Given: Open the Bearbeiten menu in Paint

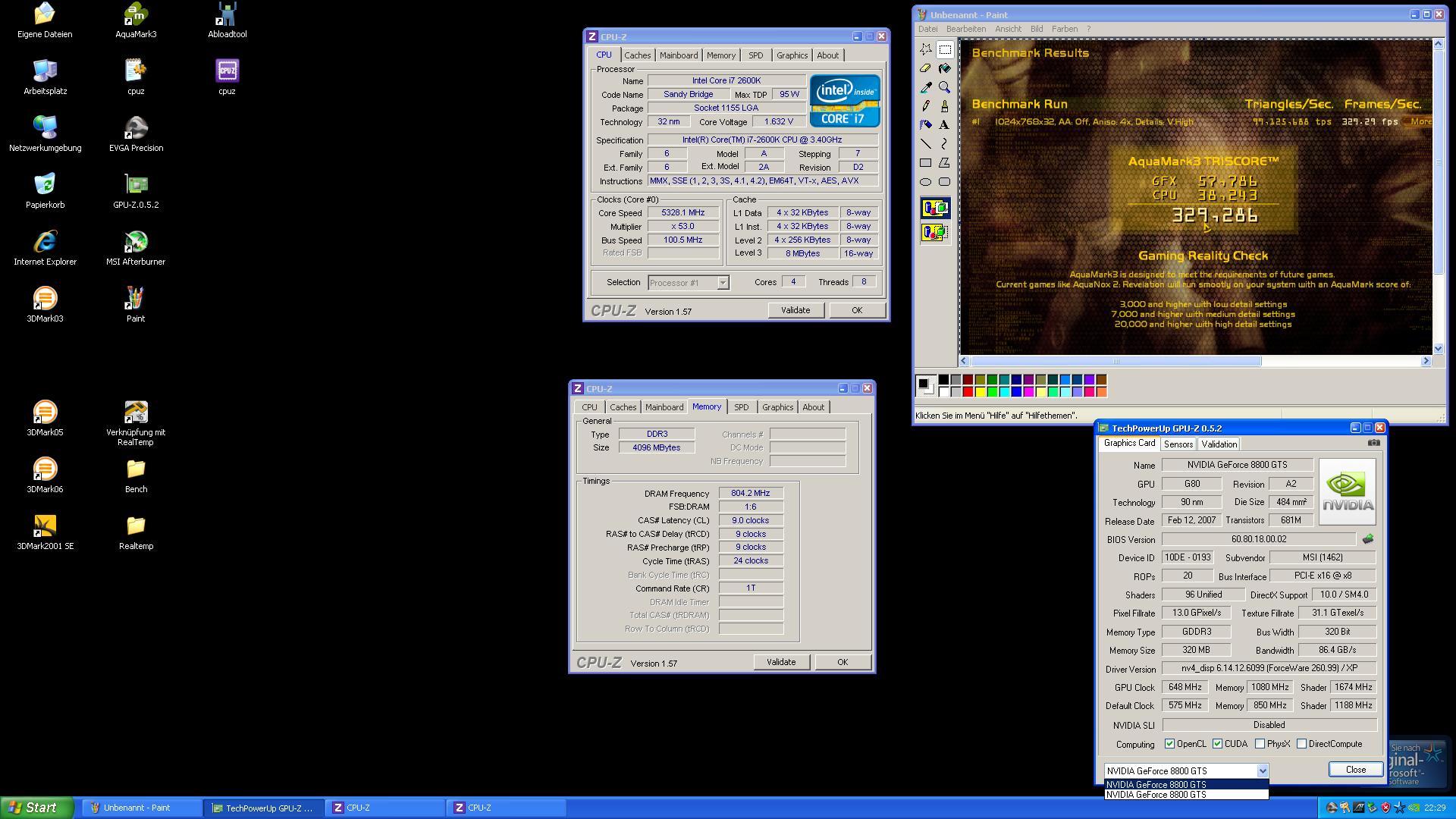Looking at the screenshot, I should coord(965,29).
